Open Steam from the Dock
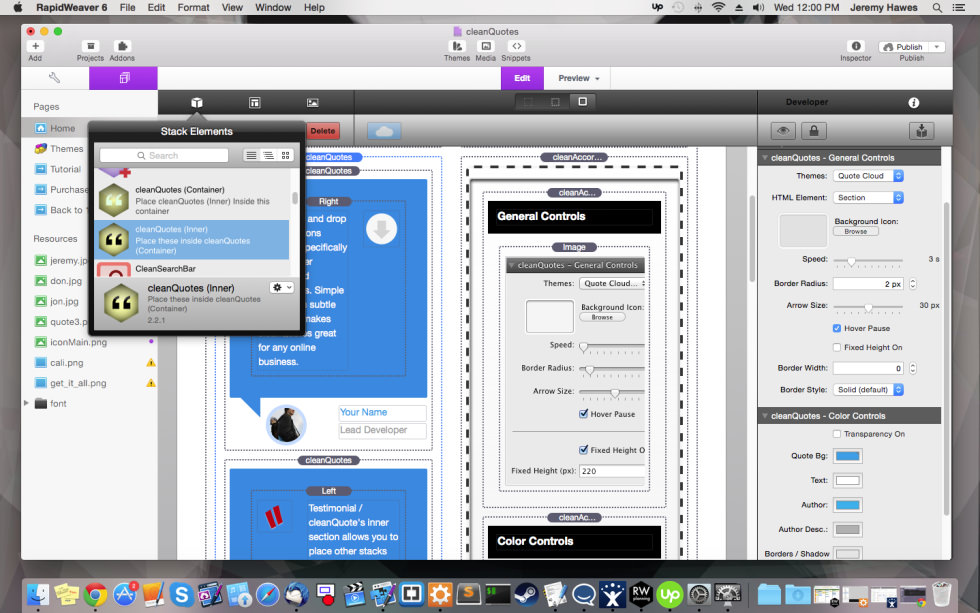This screenshot has width=980, height=613. point(526,594)
